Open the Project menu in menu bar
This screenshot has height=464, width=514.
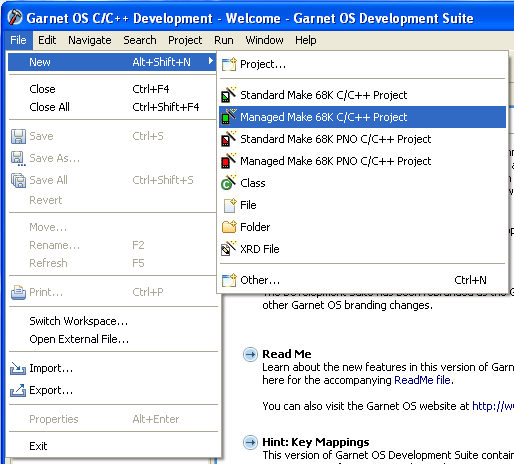(185, 40)
